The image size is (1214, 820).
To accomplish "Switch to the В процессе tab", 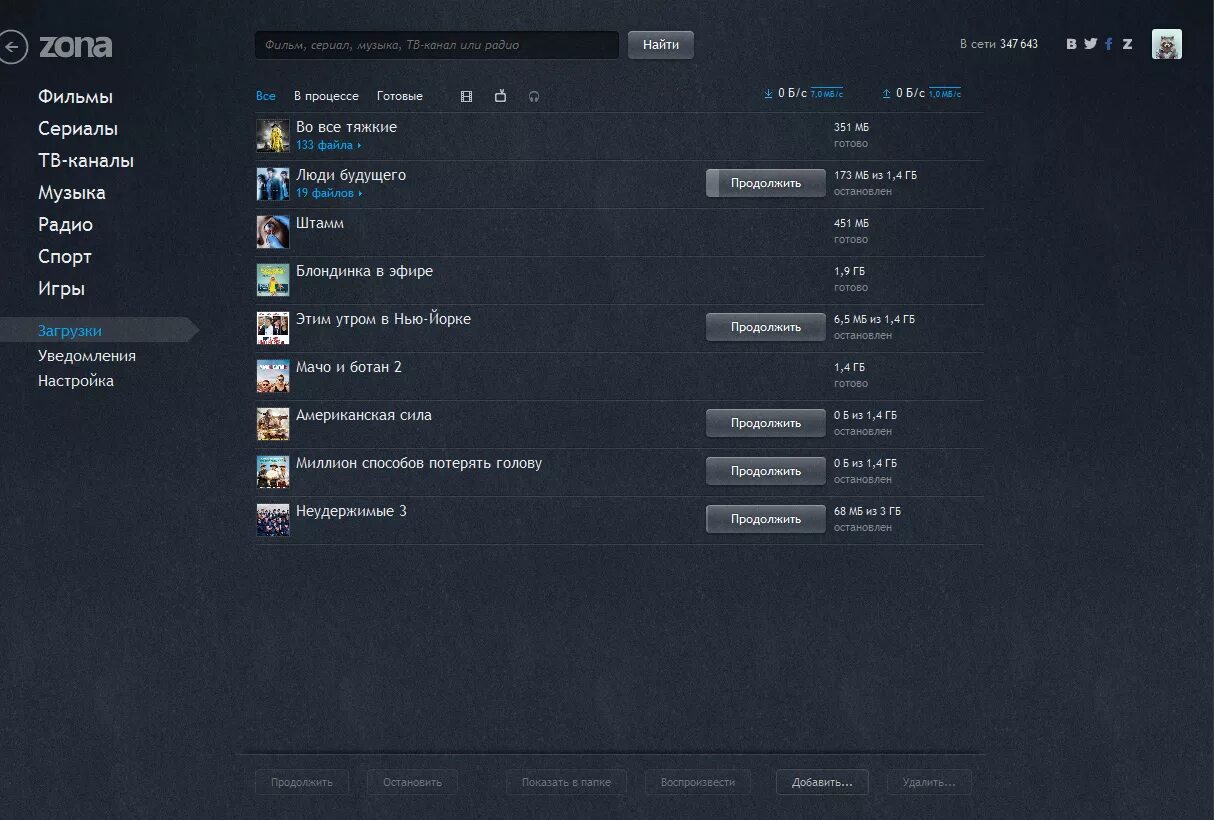I will 326,96.
